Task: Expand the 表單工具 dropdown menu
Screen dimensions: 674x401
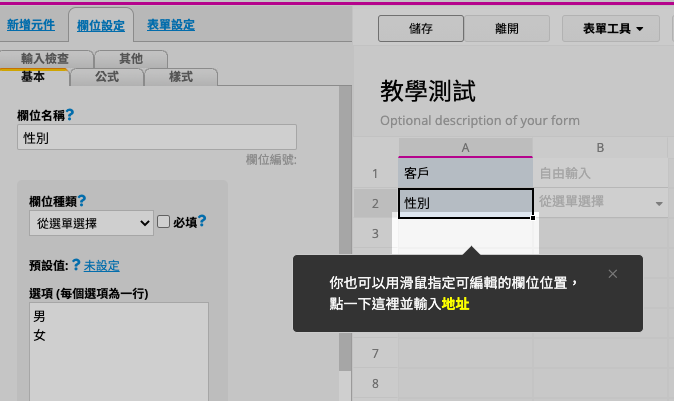Action: click(611, 29)
